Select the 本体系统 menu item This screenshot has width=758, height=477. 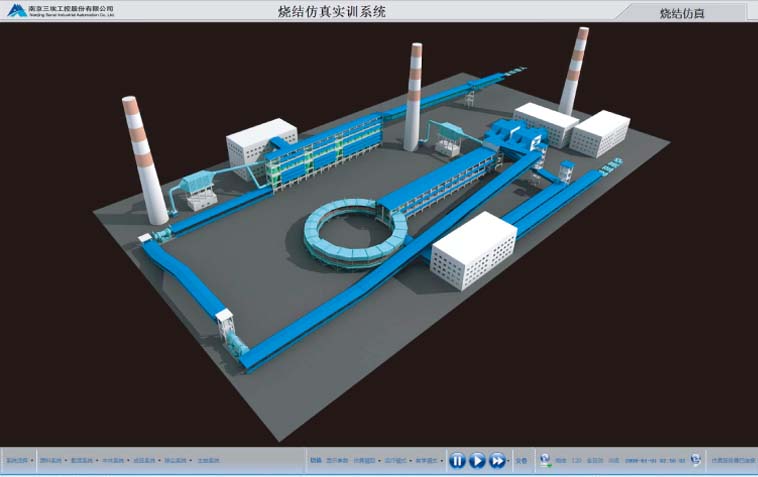(x=114, y=461)
